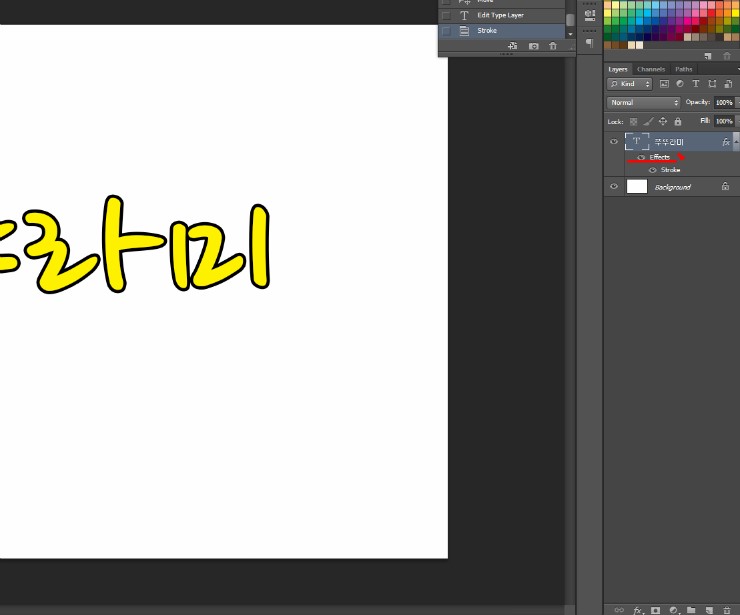Toggle visibility of the text layer
Viewport: 740px width, 615px height.
point(614,142)
